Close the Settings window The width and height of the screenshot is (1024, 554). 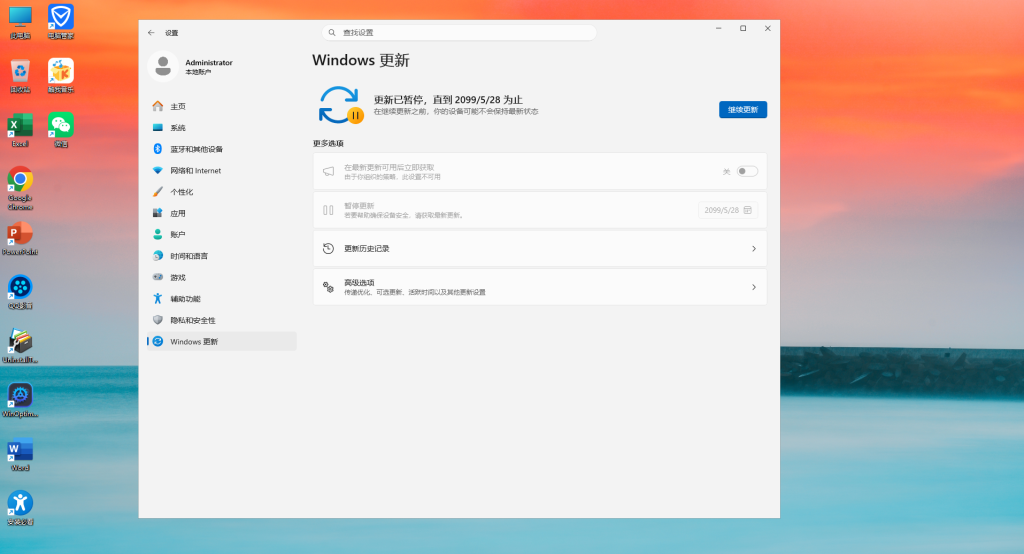pos(768,29)
